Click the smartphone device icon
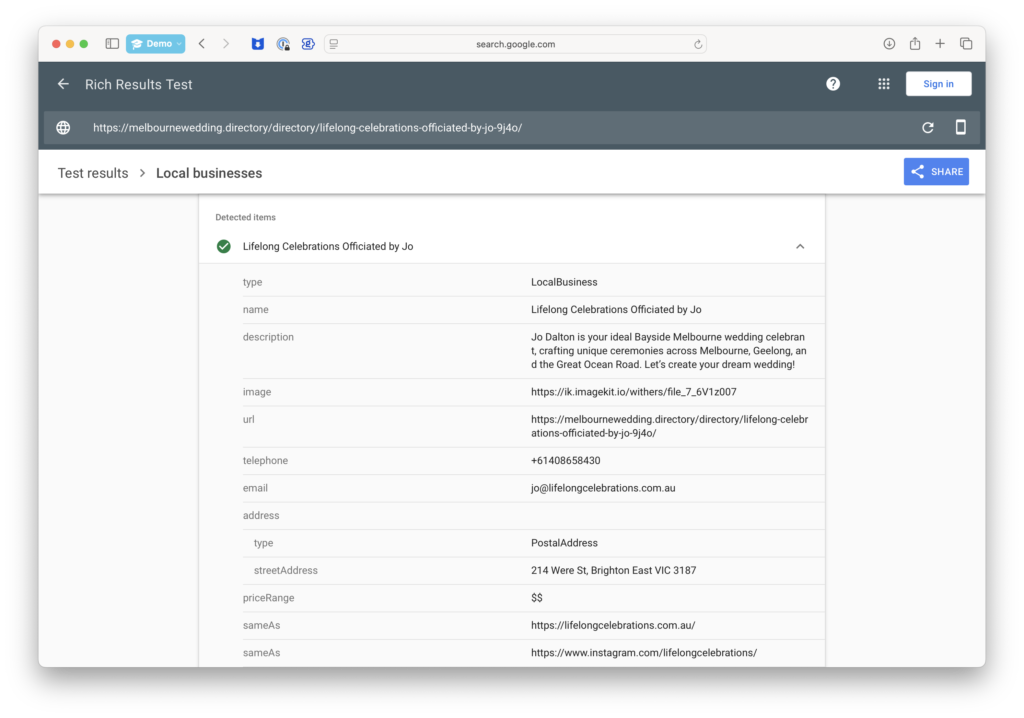This screenshot has height=718, width=1024. 961,128
